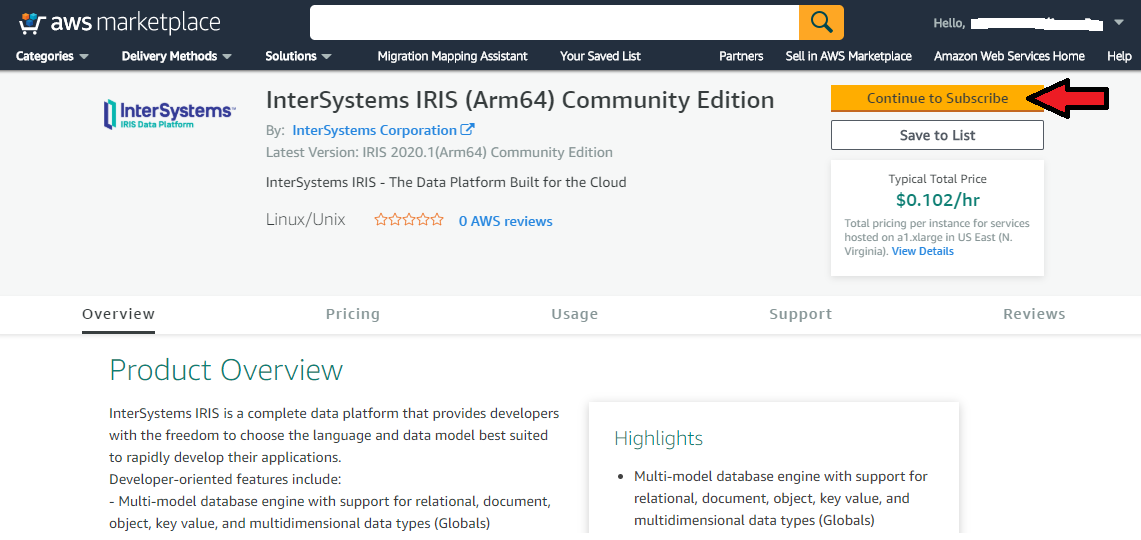Screen dimensions: 1141x540
Task: Switch to the Pricing tab
Action: pos(353,314)
